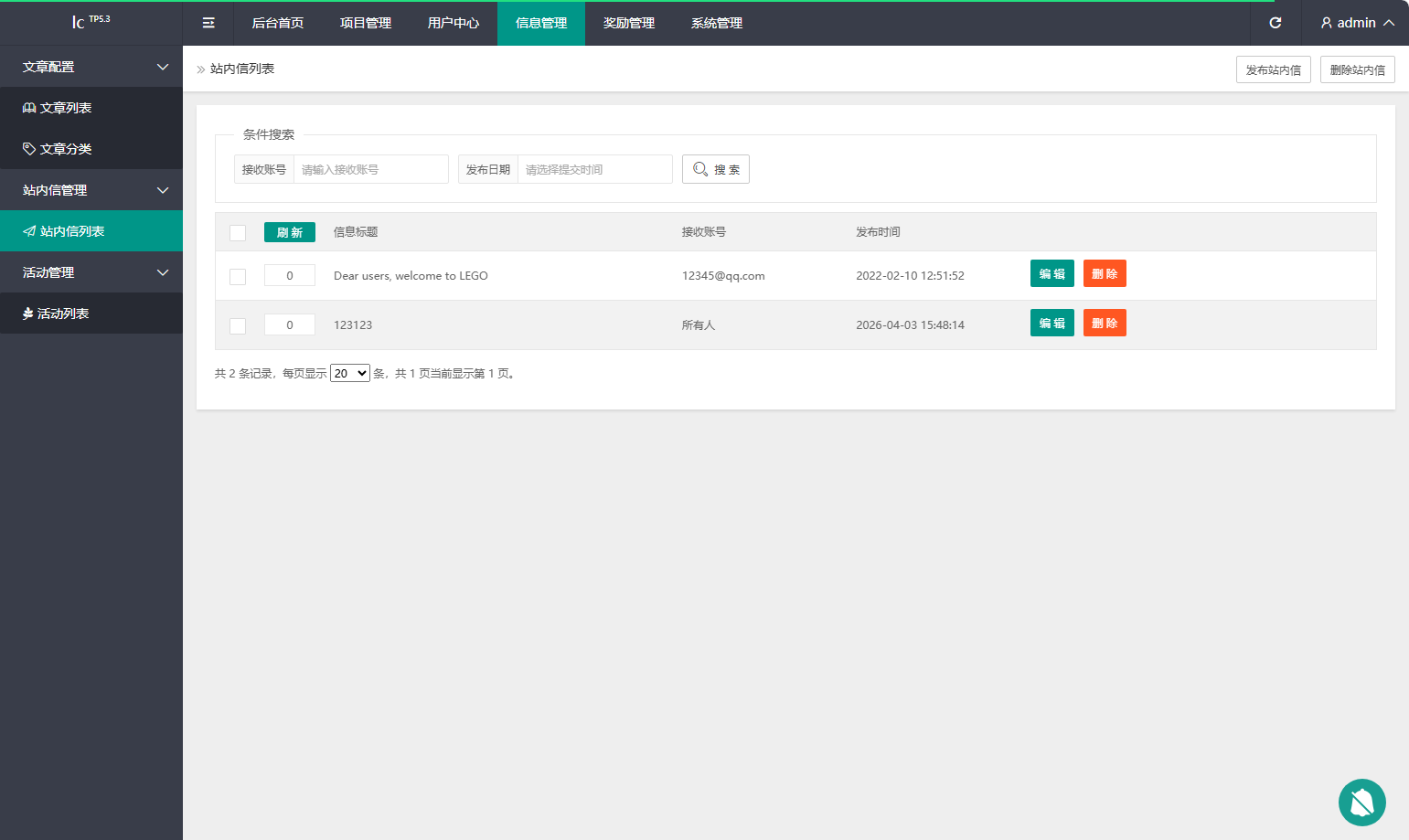1409x840 pixels.
Task: Open 文章列表 in sidebar
Action: click(91, 108)
